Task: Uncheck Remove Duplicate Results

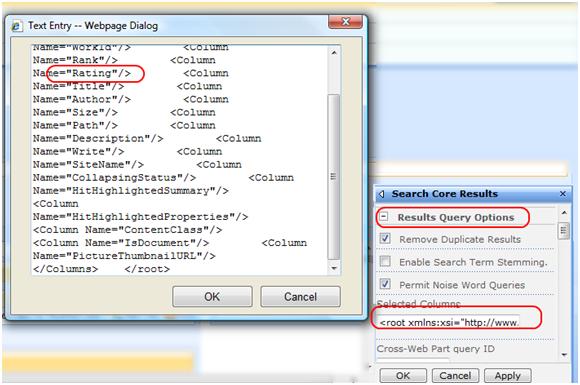Action: coord(385,239)
